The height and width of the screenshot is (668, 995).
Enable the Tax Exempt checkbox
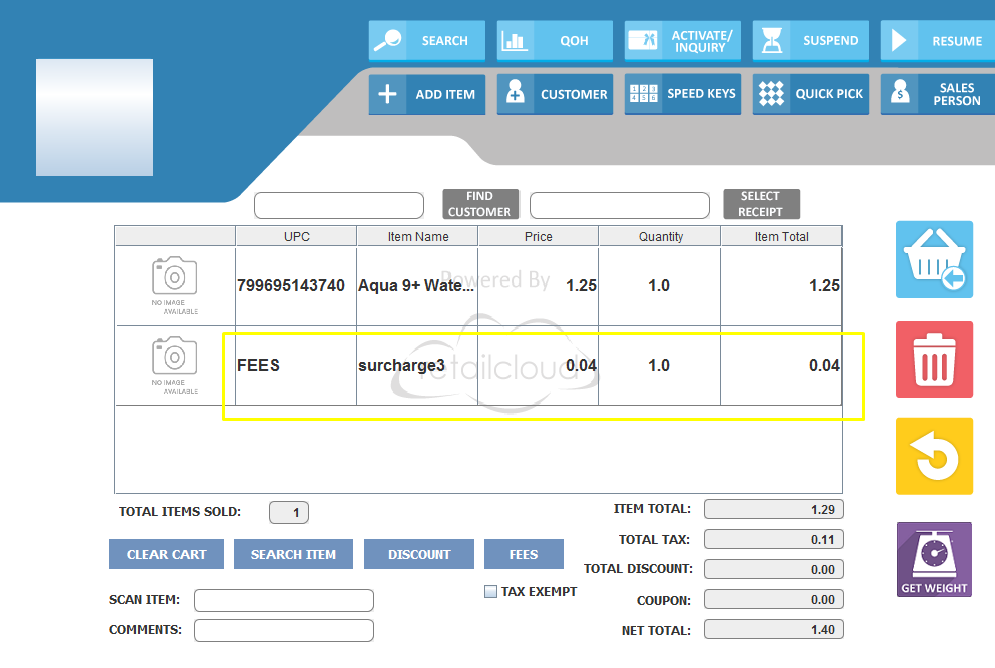pyautogui.click(x=490, y=592)
